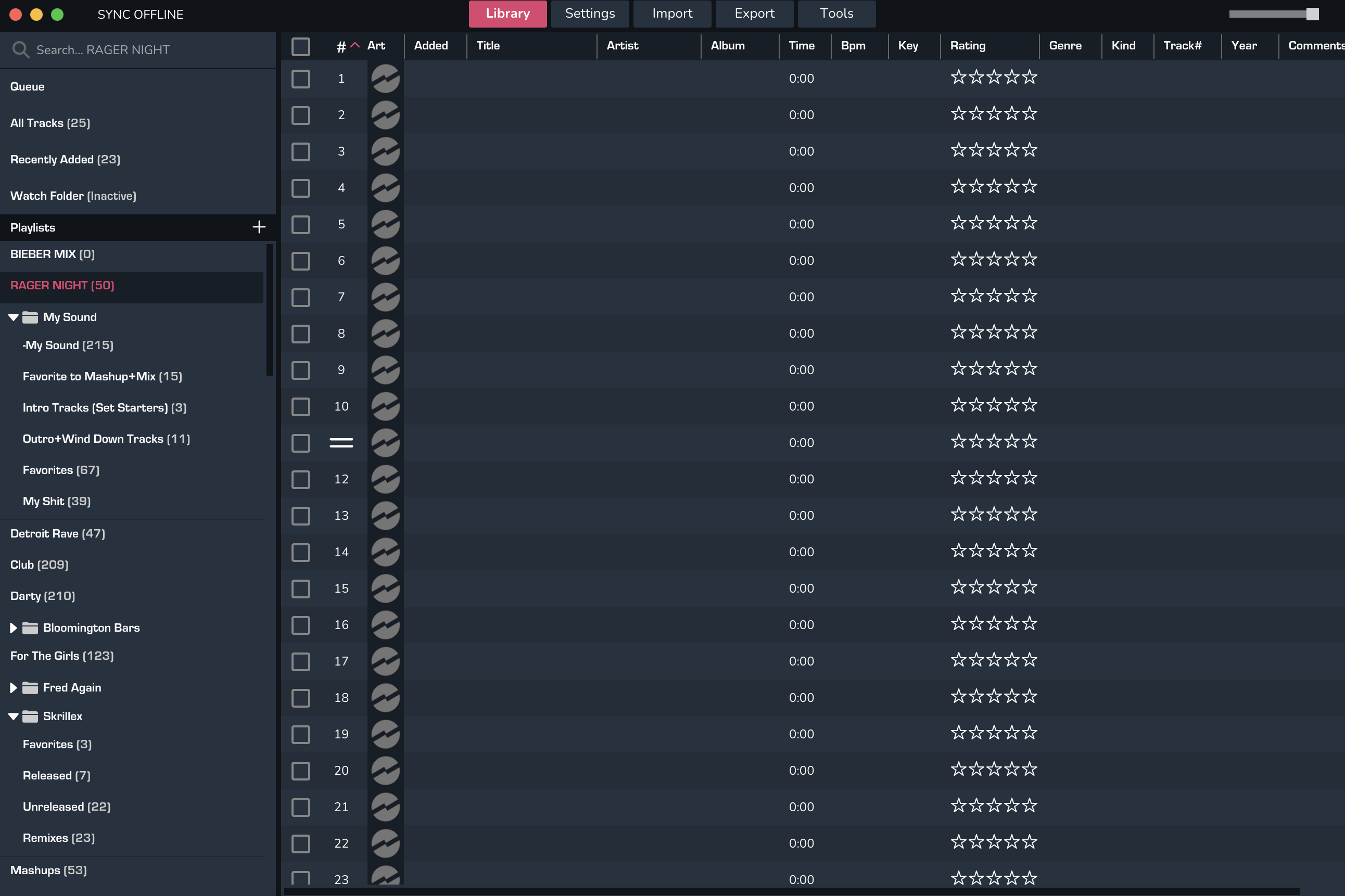The width and height of the screenshot is (1345, 896).
Task: Open the Export tab
Action: coord(754,14)
